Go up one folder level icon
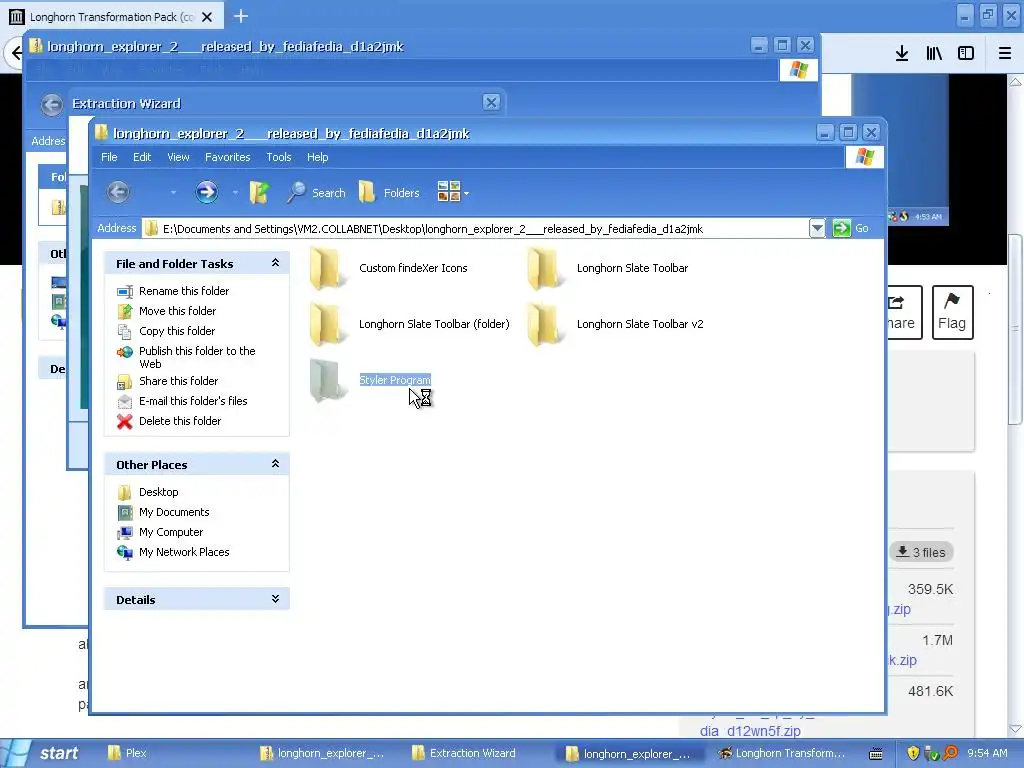This screenshot has width=1024, height=768. tap(259, 192)
